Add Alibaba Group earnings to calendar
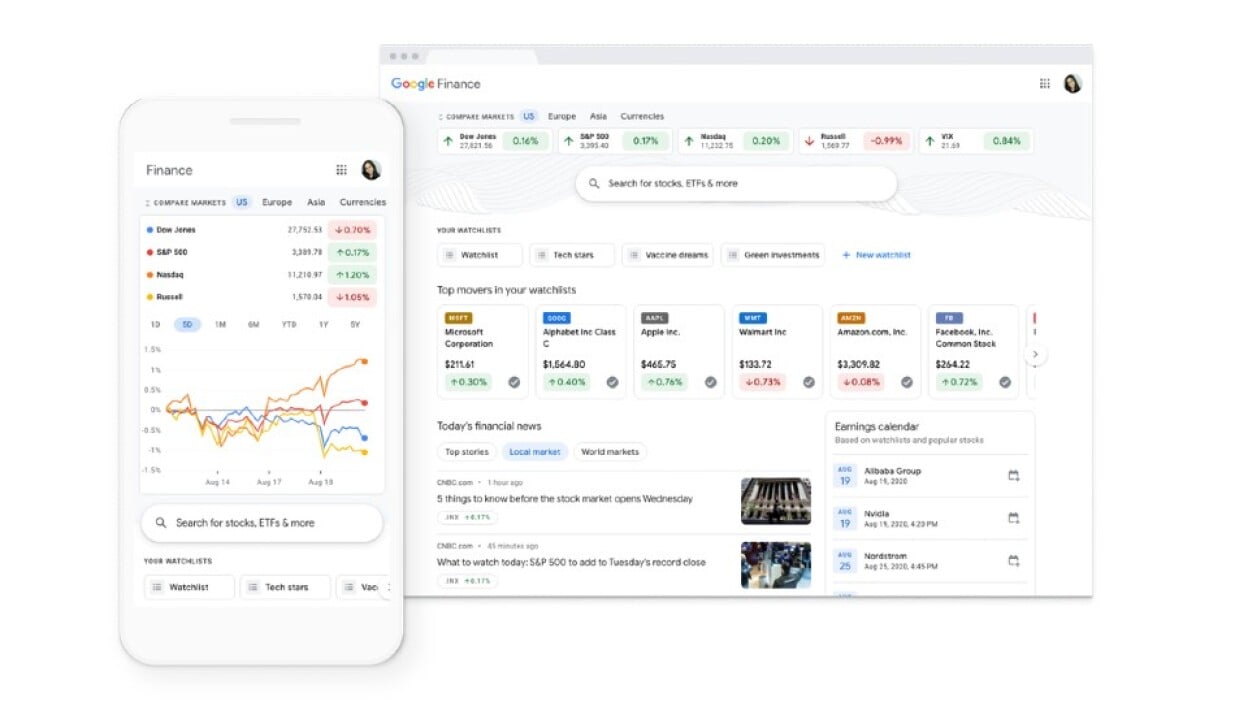The width and height of the screenshot is (1248, 702). (1014, 475)
